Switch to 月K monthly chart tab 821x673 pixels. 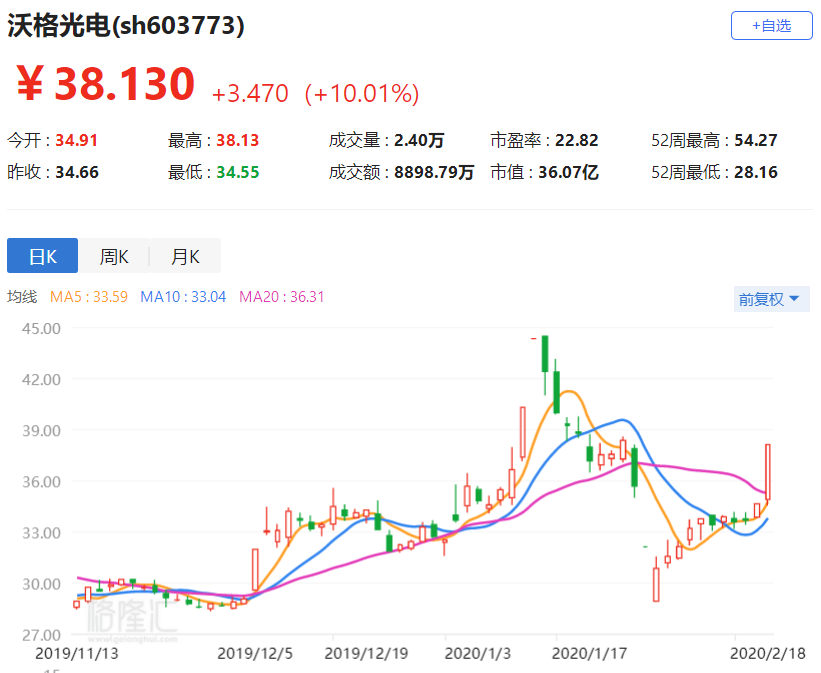click(185, 256)
